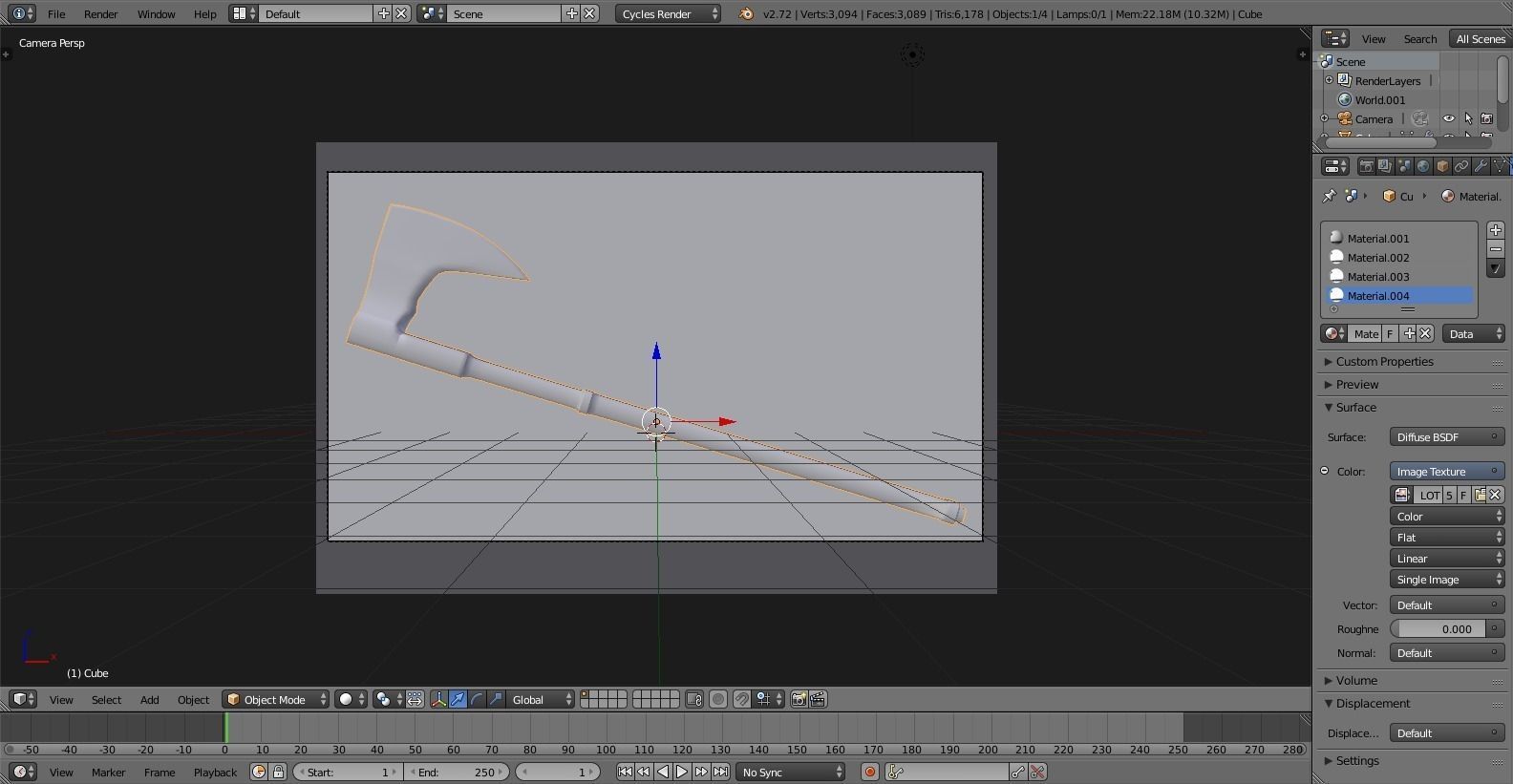Screen dimensions: 1513x784
Task: Open the 3D View editor type selector
Action: [23, 699]
